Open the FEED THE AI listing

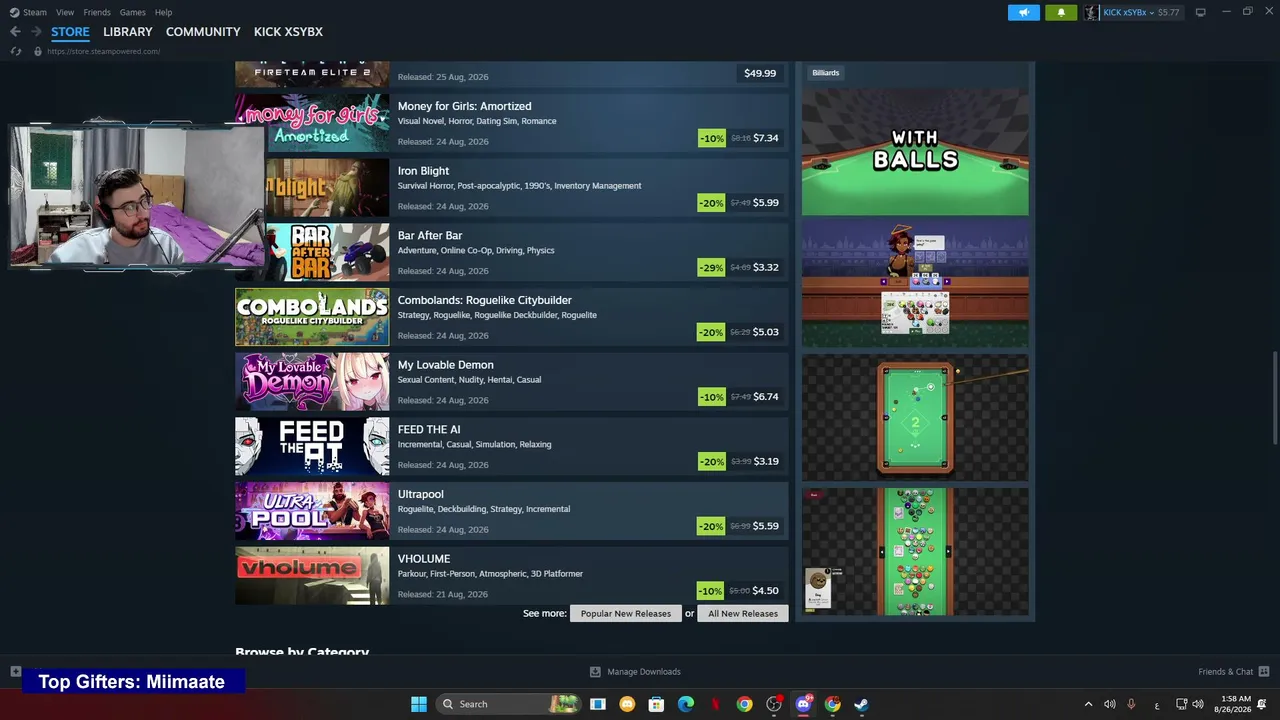(x=512, y=446)
